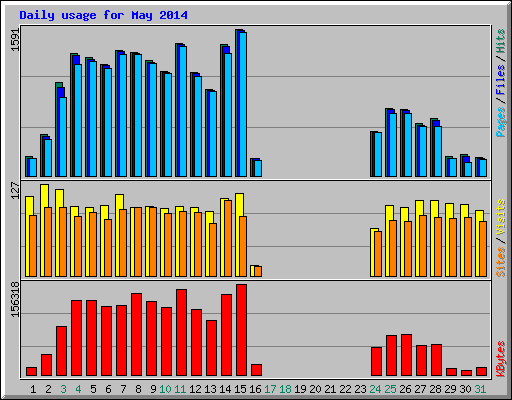
Task: Click day 8 on the x-axis
Action: point(138,389)
